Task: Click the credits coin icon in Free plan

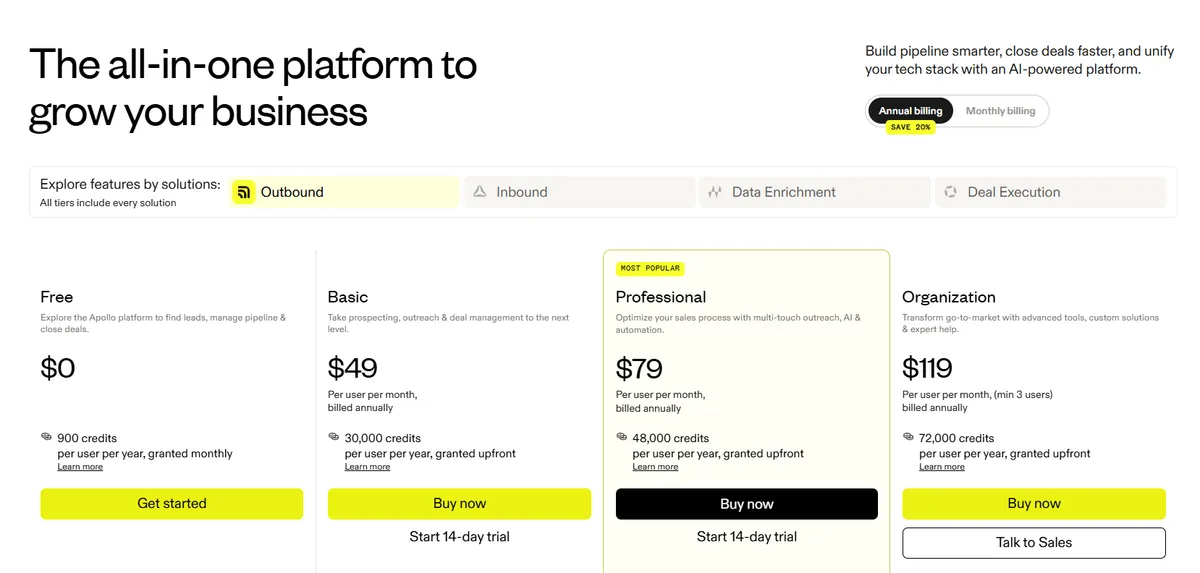Action: (46, 437)
